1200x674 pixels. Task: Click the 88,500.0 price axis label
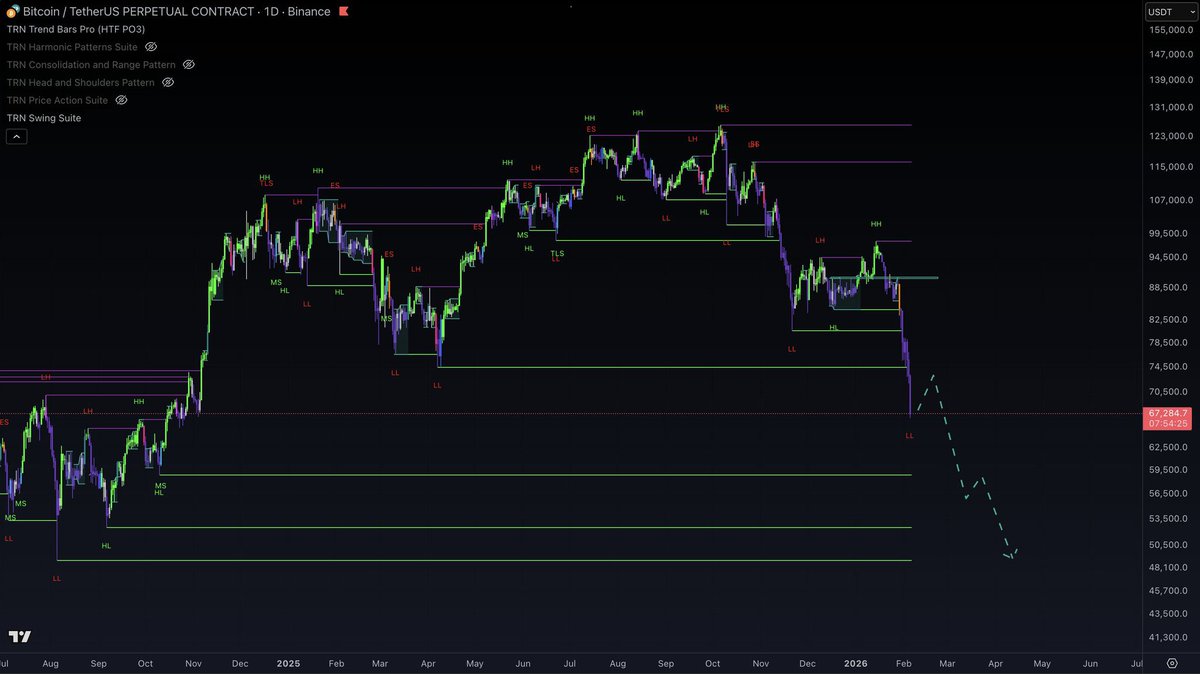(x=1168, y=287)
